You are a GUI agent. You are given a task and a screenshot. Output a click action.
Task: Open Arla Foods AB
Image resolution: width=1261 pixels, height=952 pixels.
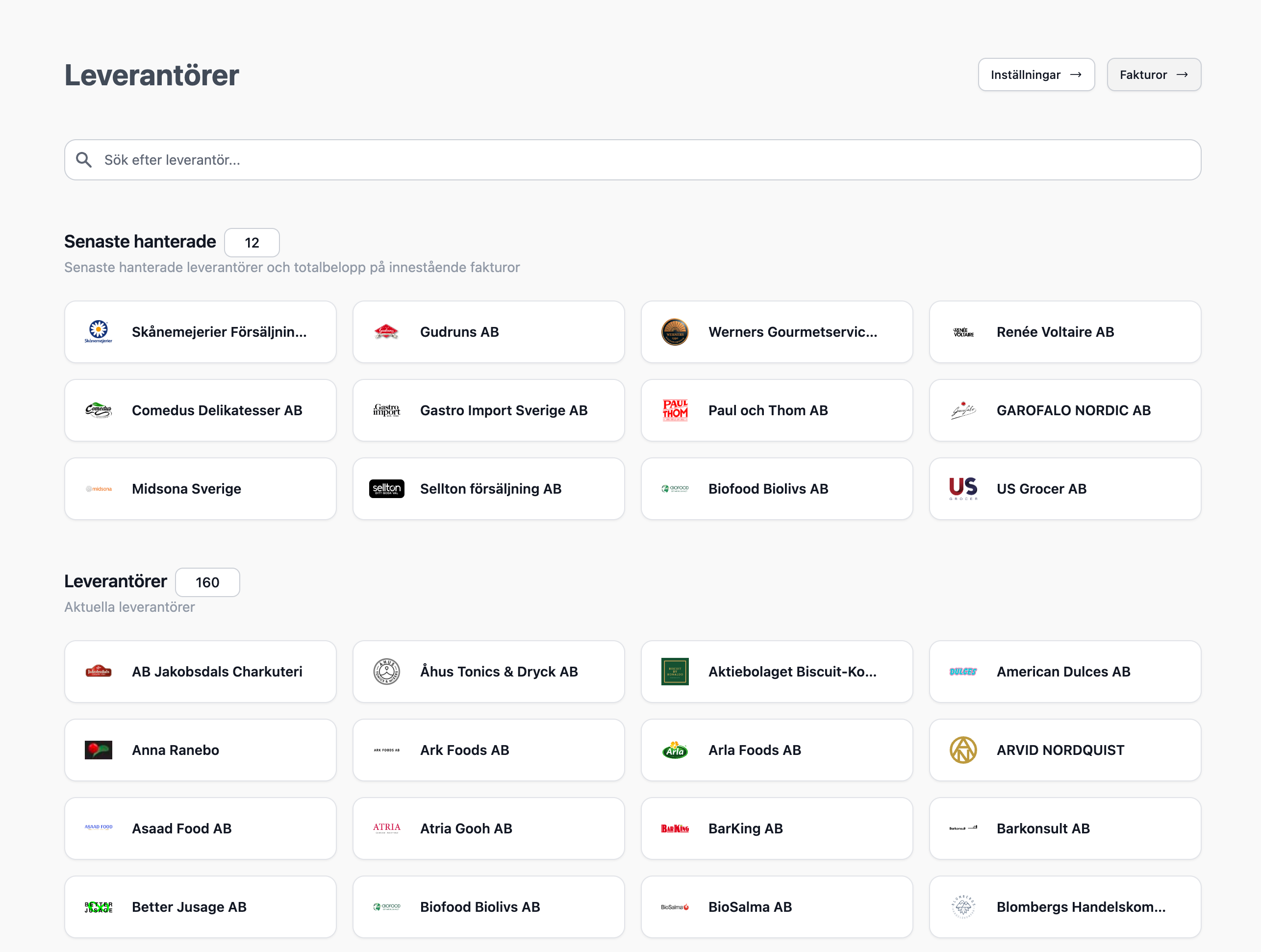coord(777,750)
